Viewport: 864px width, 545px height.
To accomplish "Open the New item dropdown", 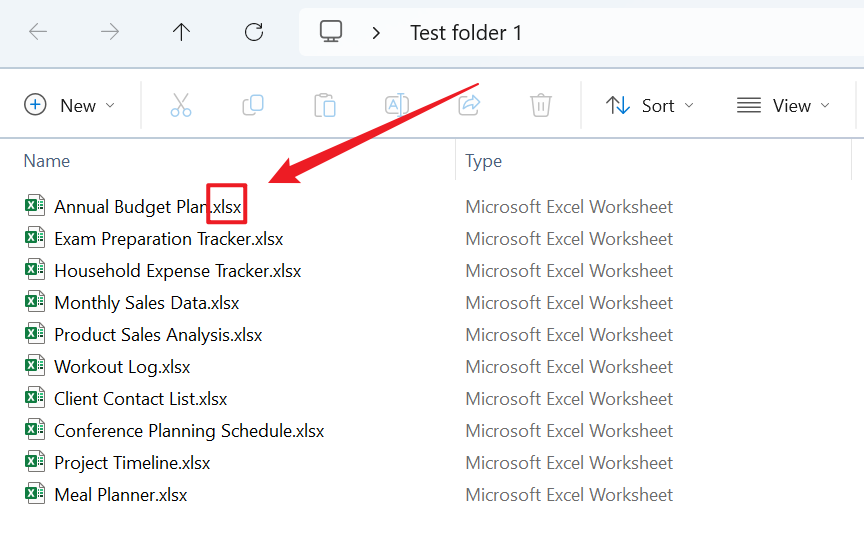I will pos(69,105).
